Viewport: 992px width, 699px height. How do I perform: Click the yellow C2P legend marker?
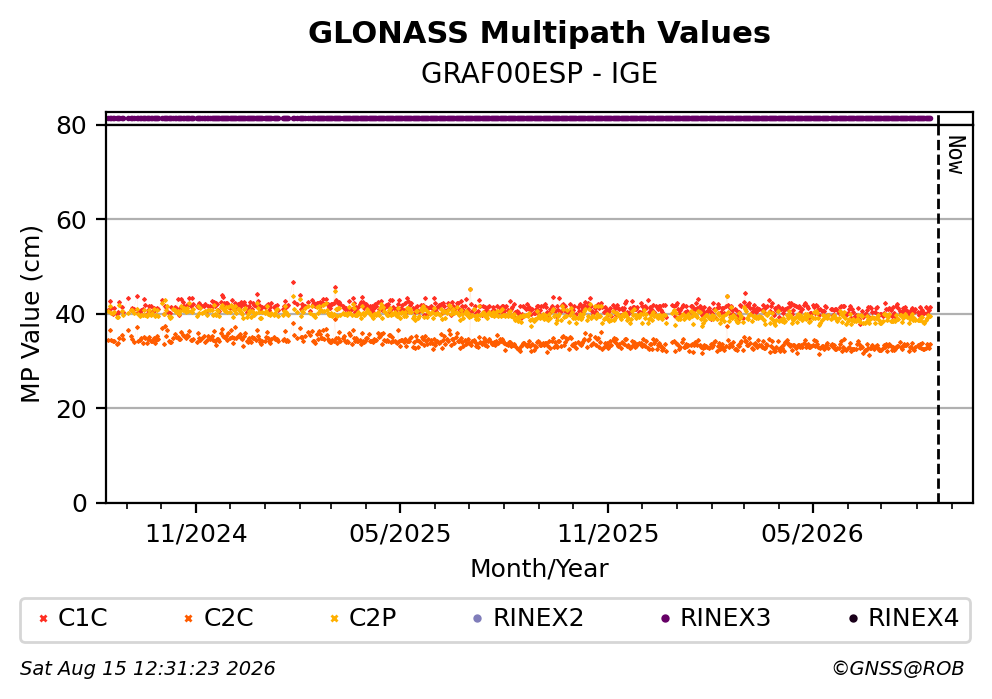334,619
